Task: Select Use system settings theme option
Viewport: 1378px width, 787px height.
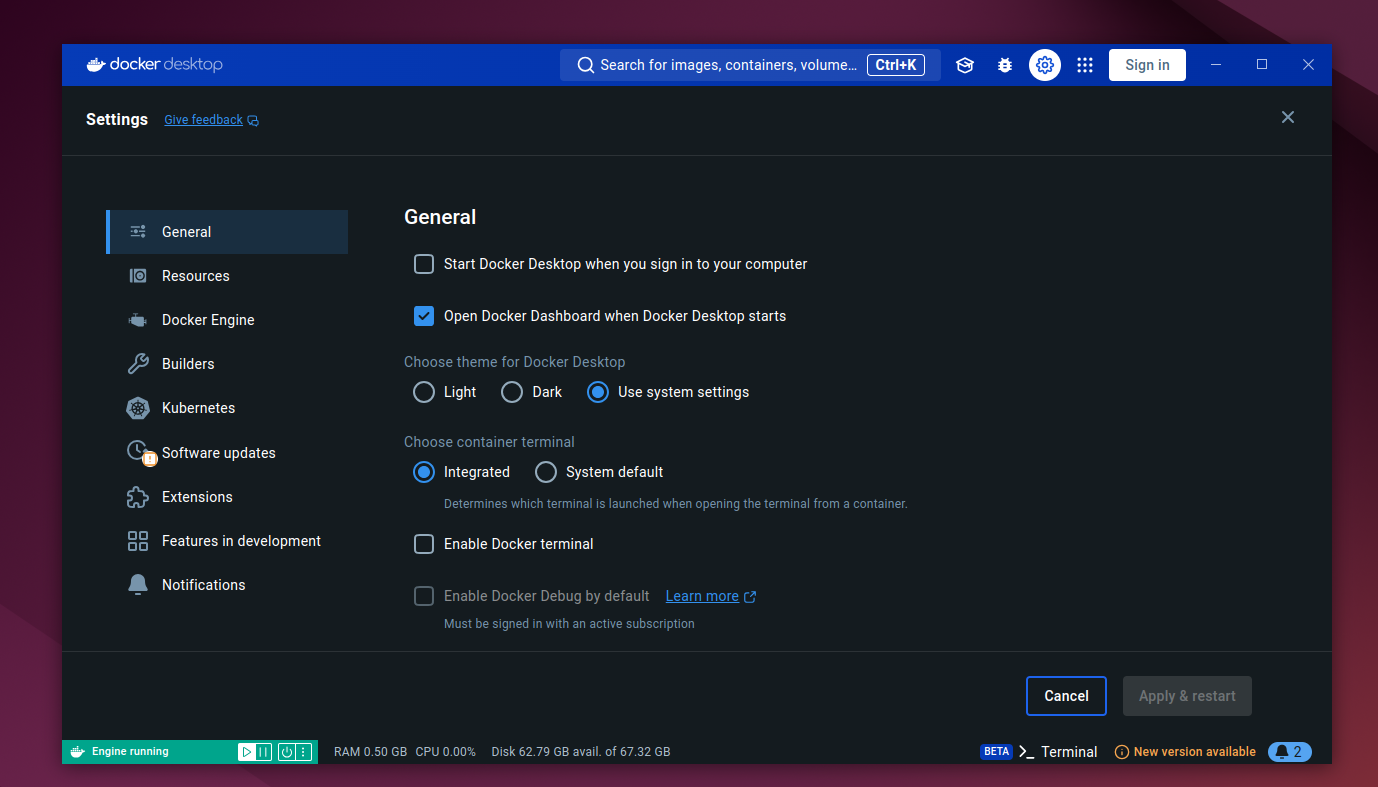Action: 598,392
